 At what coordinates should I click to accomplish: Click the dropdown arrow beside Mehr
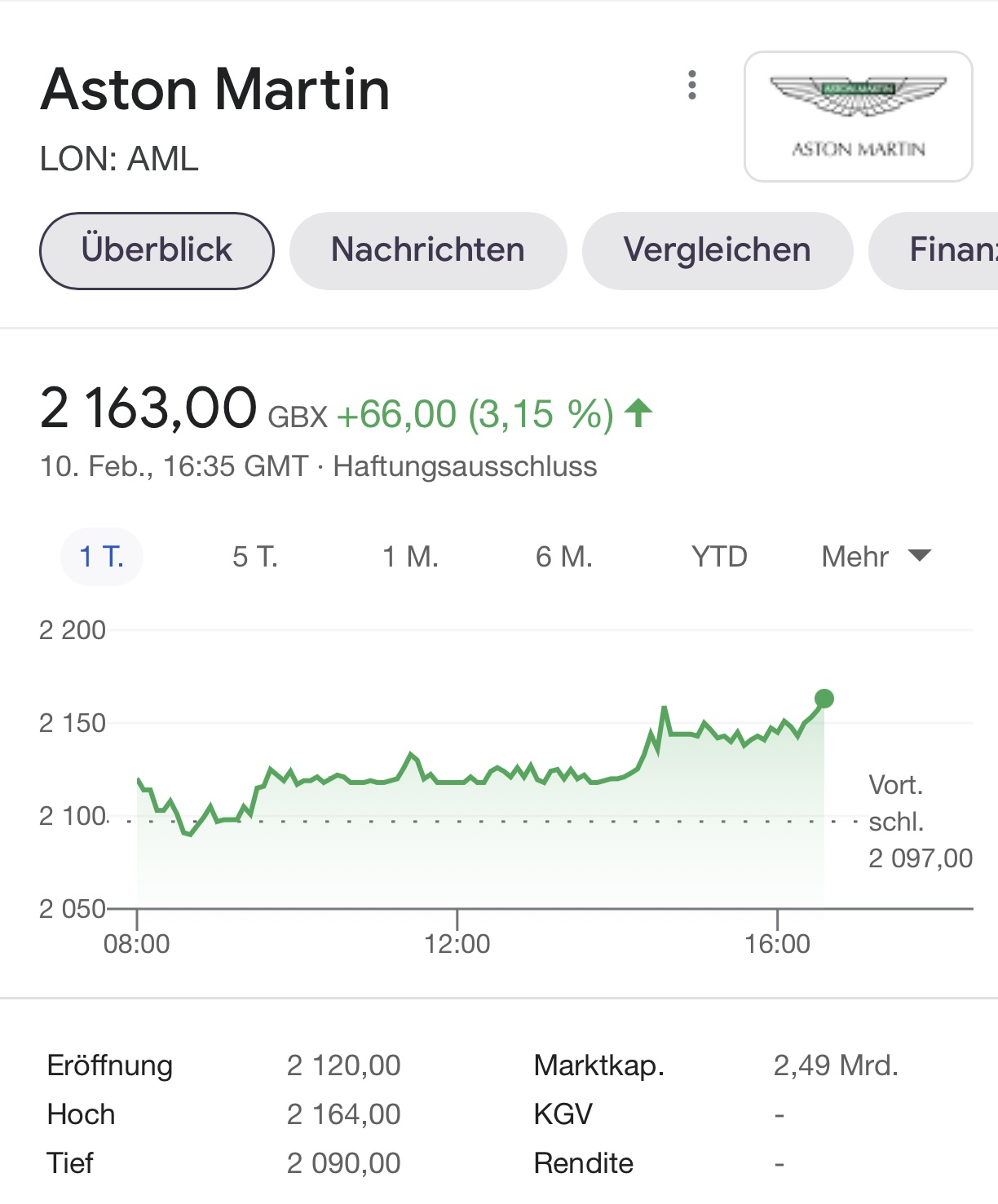point(920,556)
